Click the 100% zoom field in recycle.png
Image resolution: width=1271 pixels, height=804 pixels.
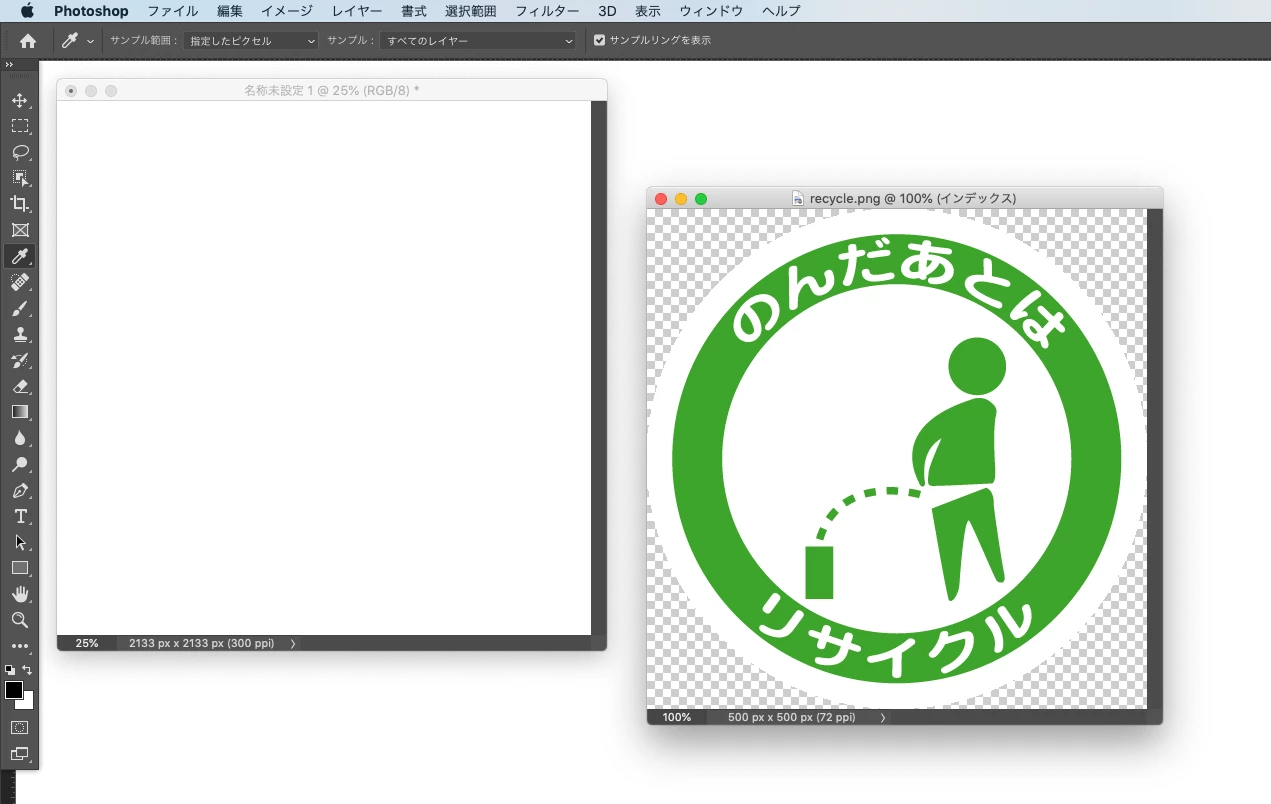[x=677, y=718]
